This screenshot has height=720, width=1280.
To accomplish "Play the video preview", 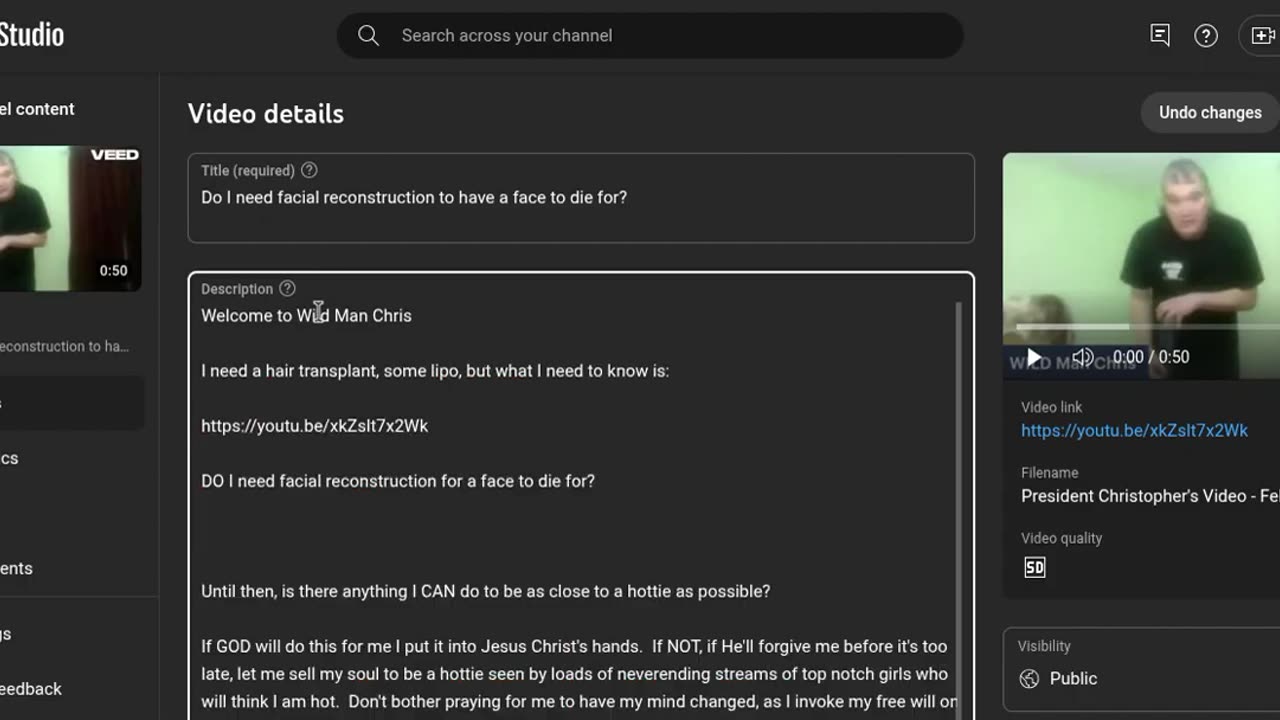I will 1035,357.
